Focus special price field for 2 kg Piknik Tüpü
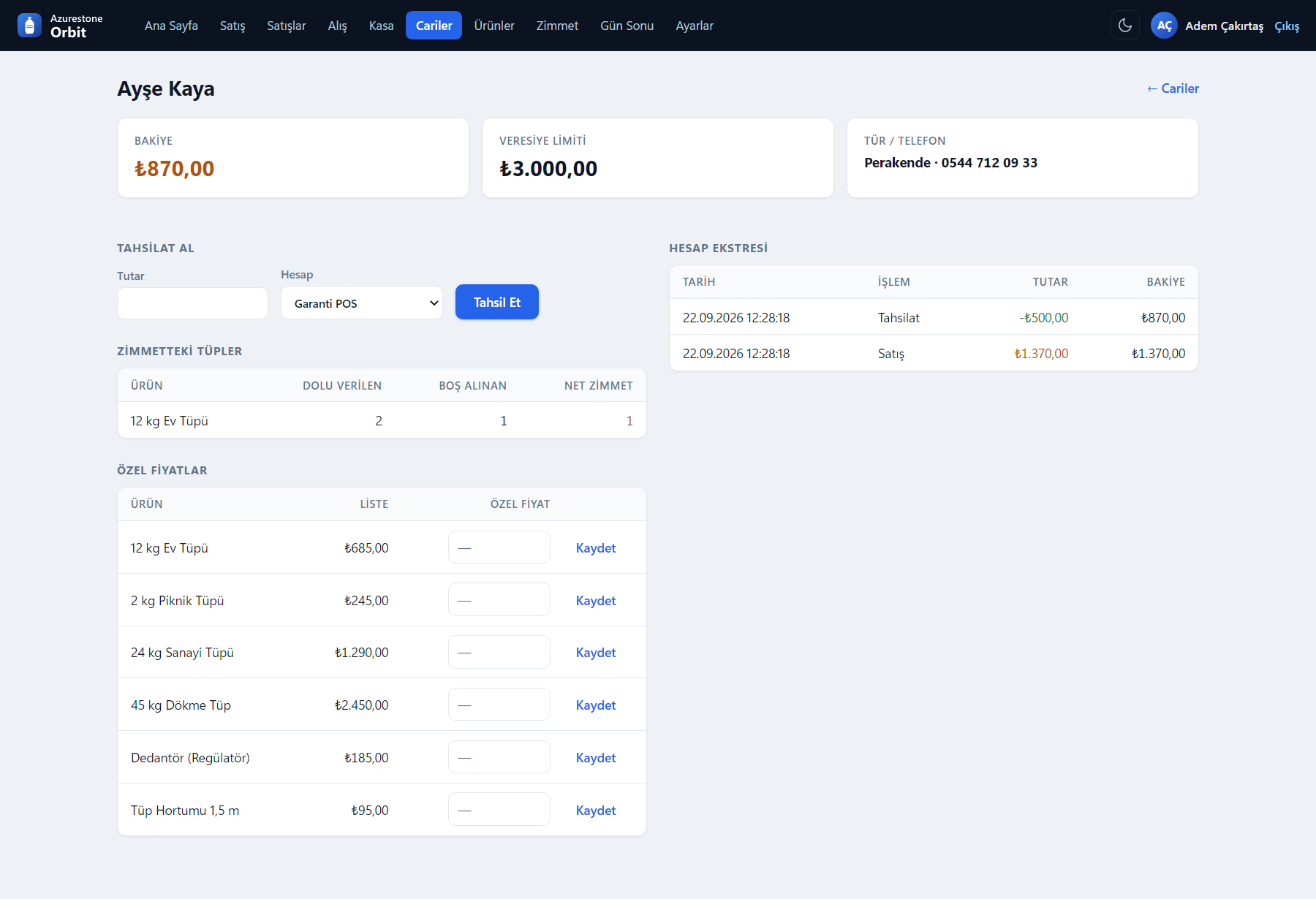 499,600
